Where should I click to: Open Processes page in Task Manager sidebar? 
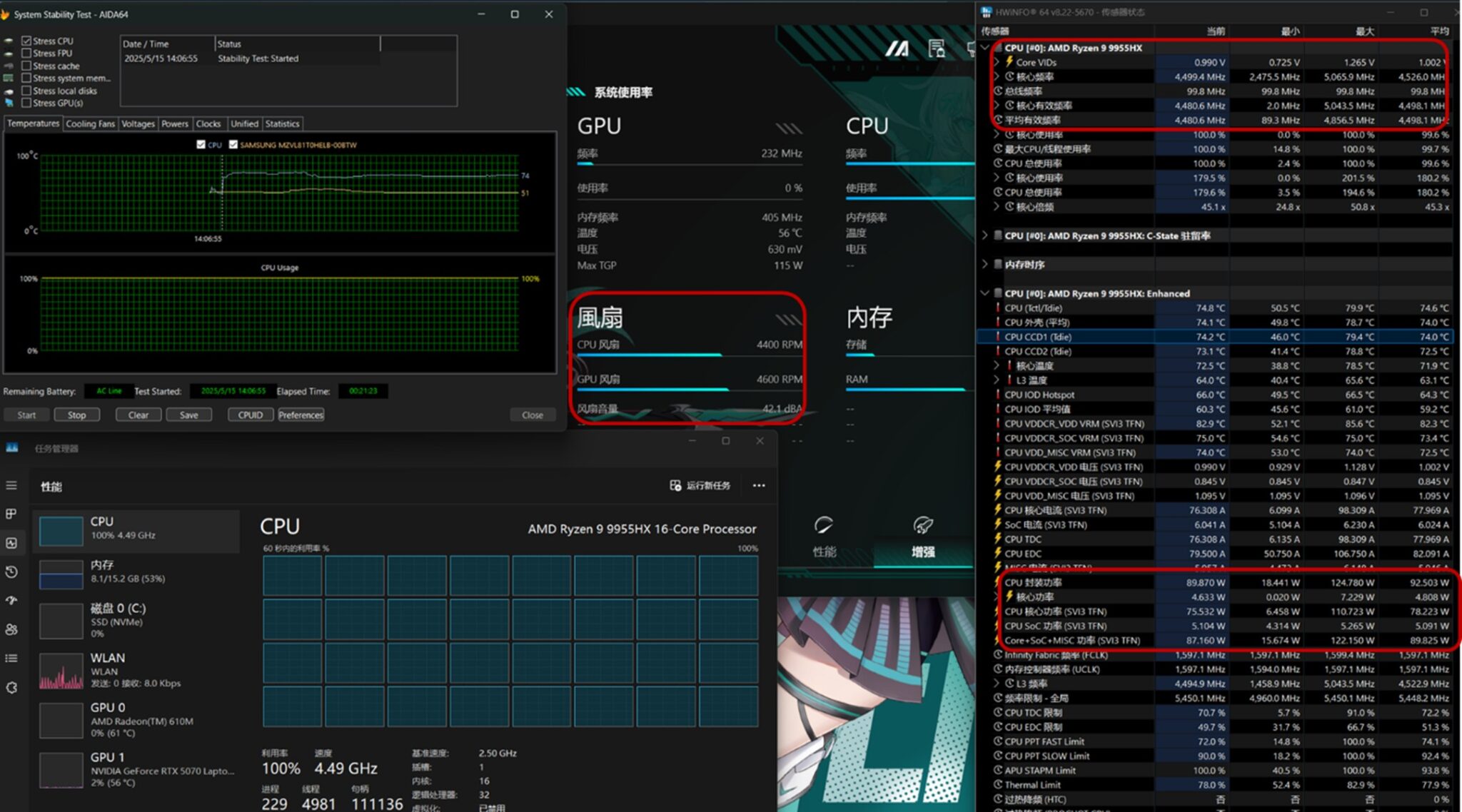[x=11, y=514]
